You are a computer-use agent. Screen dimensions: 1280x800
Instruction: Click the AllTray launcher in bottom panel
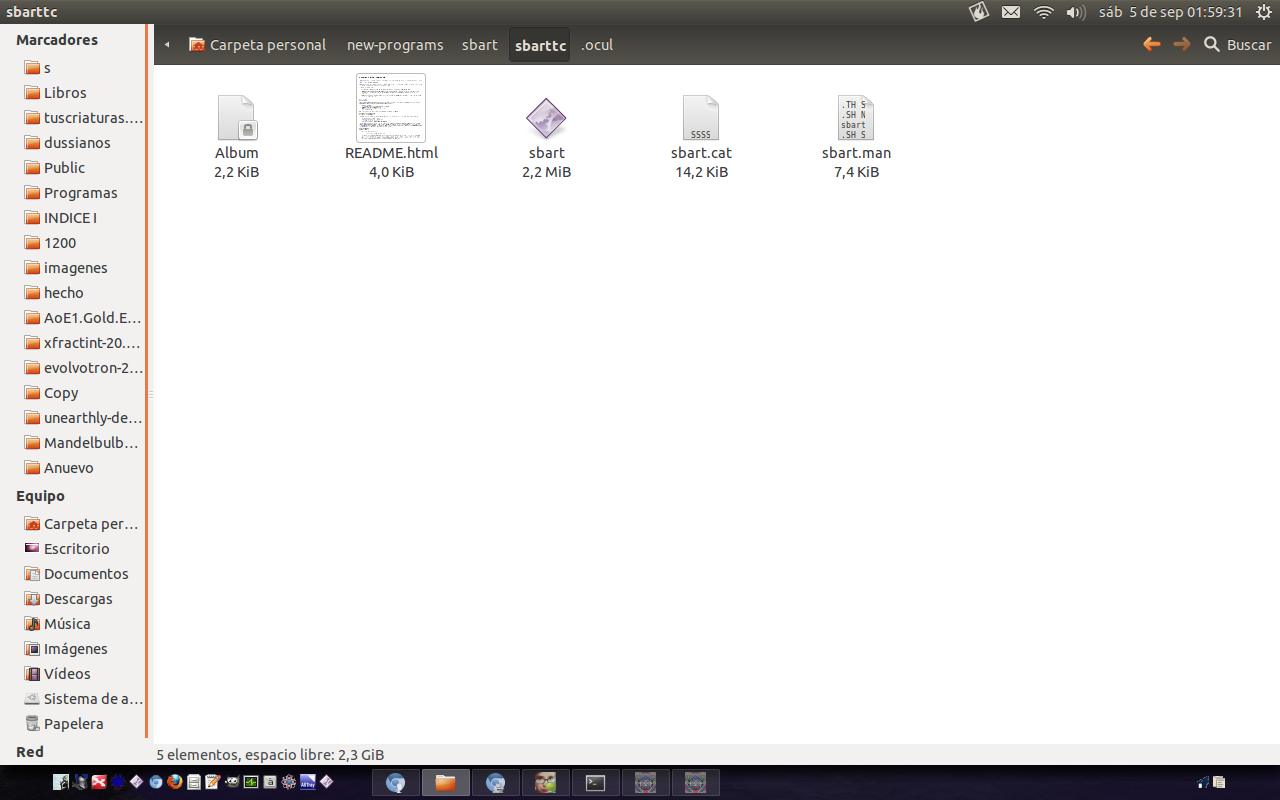coord(308,782)
